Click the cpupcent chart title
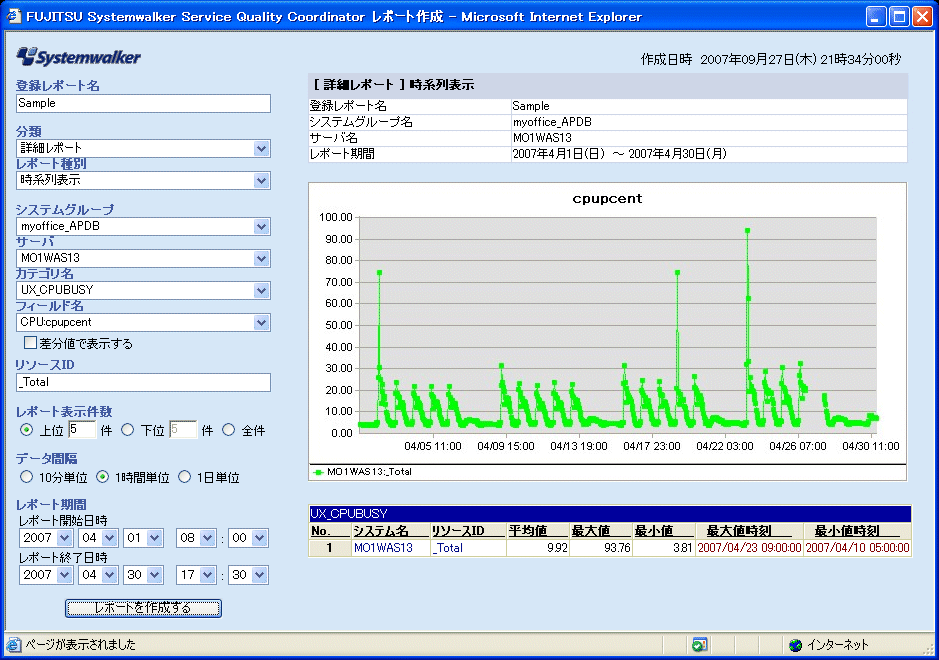 tap(607, 199)
